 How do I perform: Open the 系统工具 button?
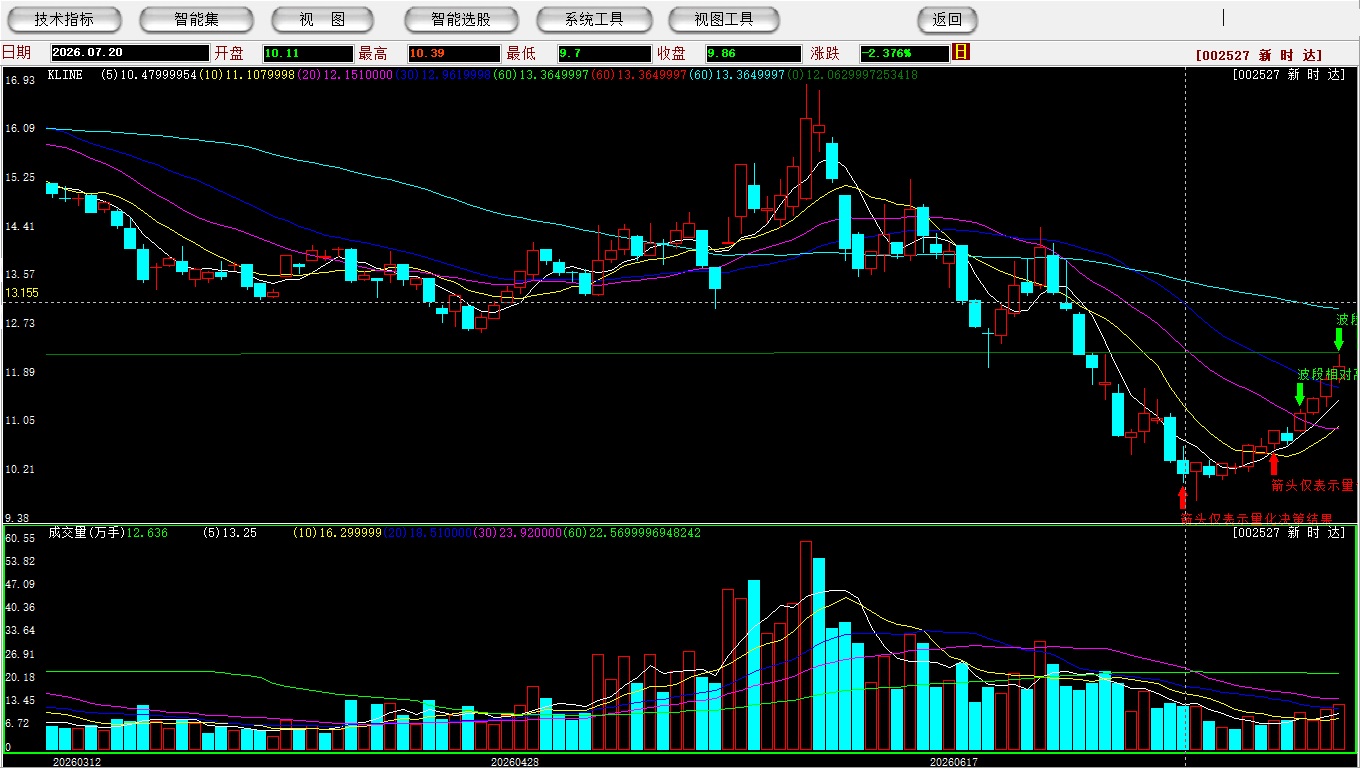coord(594,19)
